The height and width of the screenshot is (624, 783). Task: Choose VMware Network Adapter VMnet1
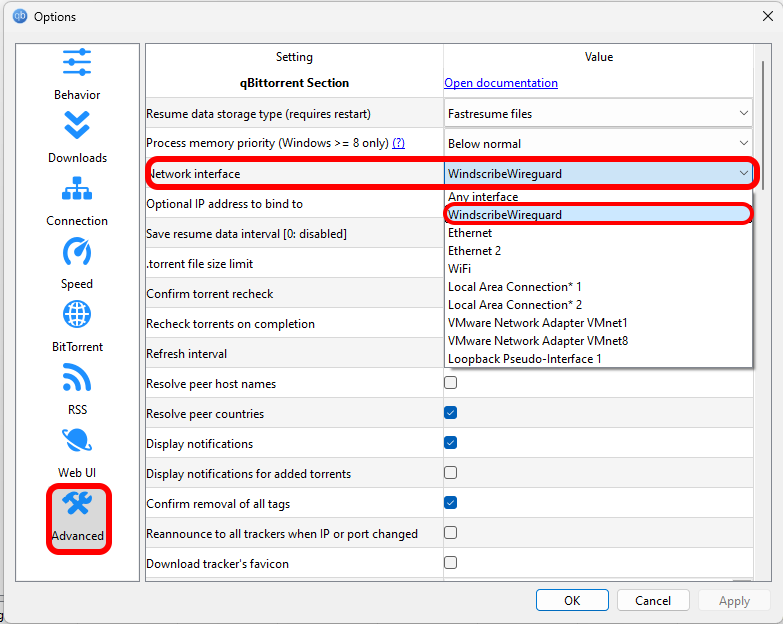(x=598, y=322)
